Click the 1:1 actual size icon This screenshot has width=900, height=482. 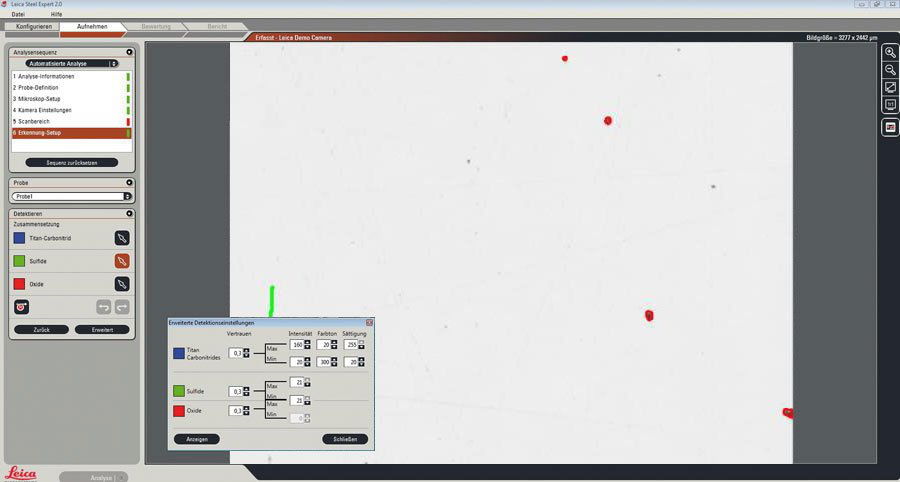[890, 105]
